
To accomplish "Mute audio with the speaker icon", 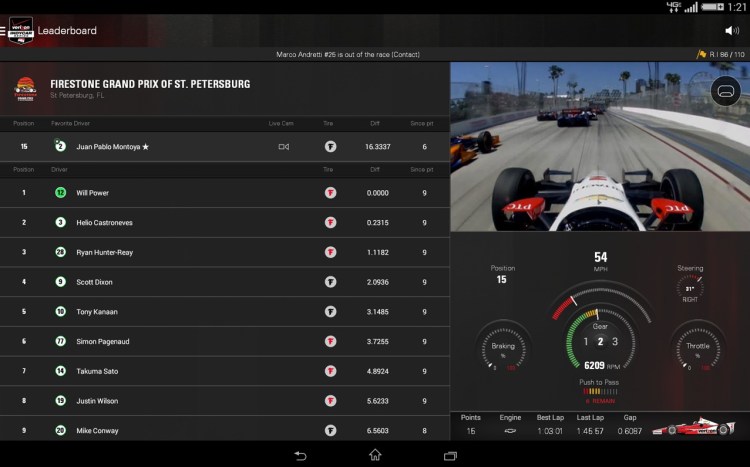I will pos(732,31).
